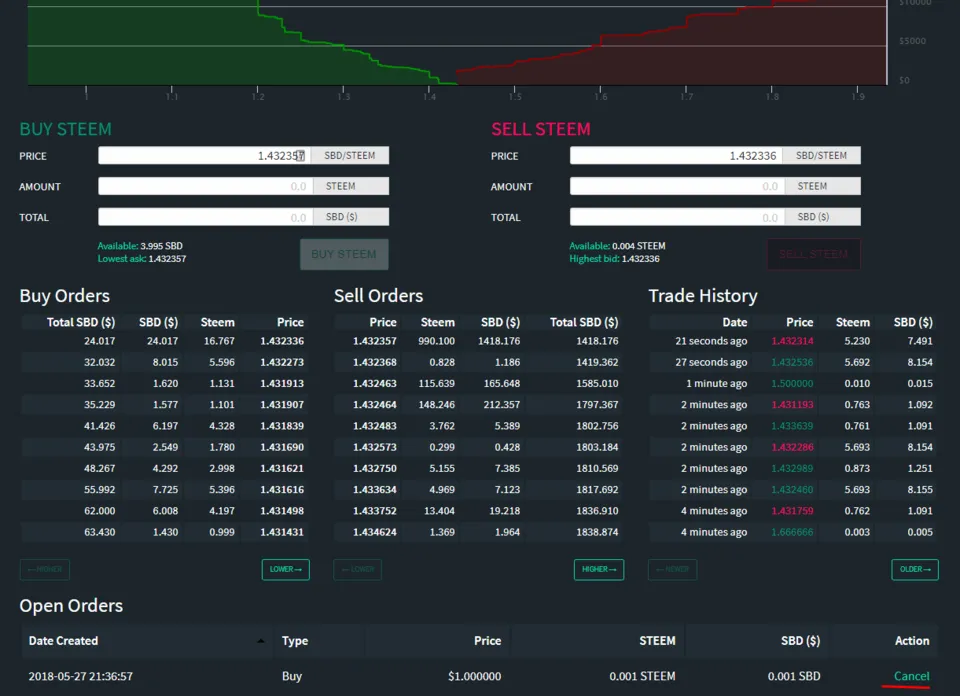960x696 pixels.
Task: Click trade history price 1.432536
Action: click(x=792, y=362)
